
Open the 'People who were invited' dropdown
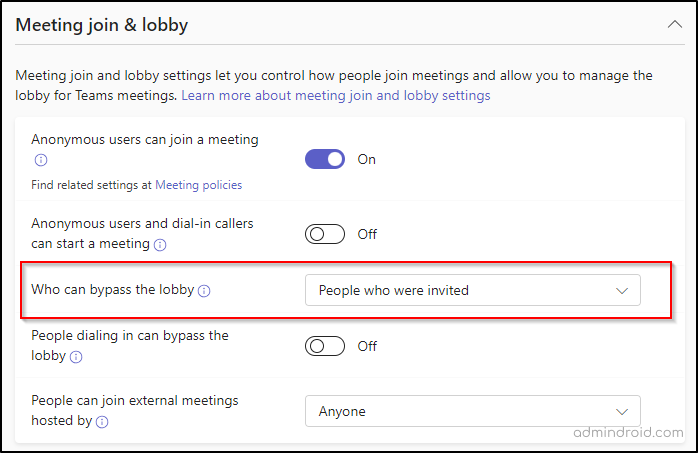coord(472,291)
